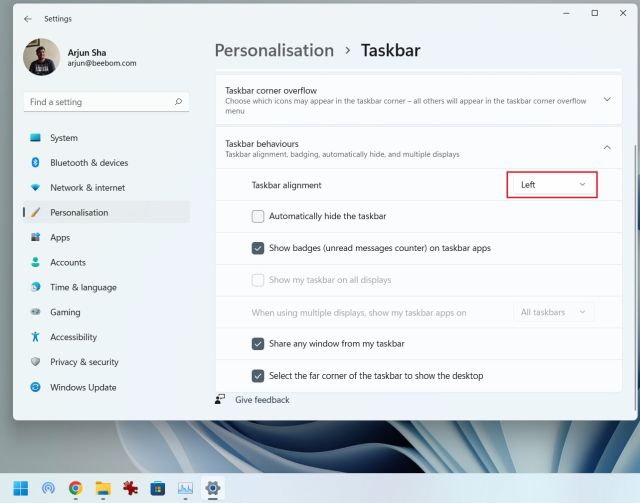Go to Network & internet section

point(87,188)
